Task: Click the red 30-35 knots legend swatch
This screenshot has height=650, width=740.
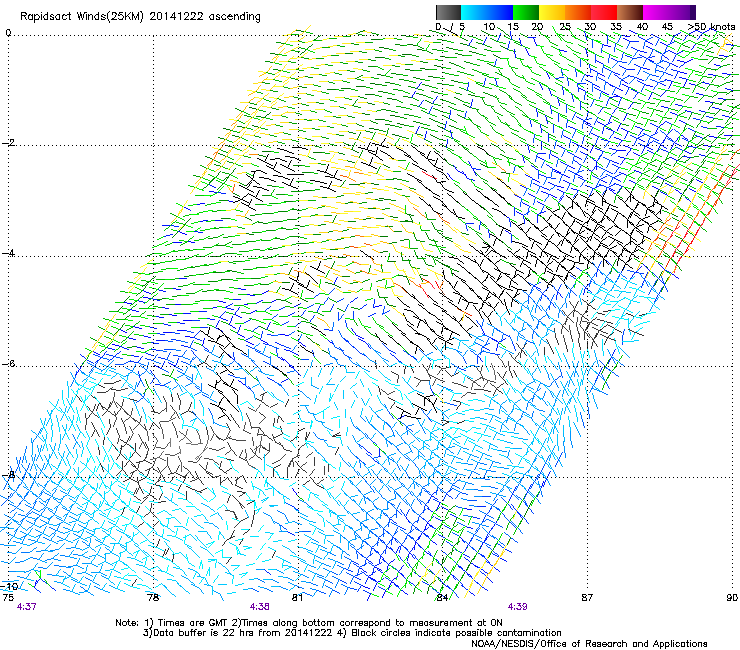Action: point(604,12)
